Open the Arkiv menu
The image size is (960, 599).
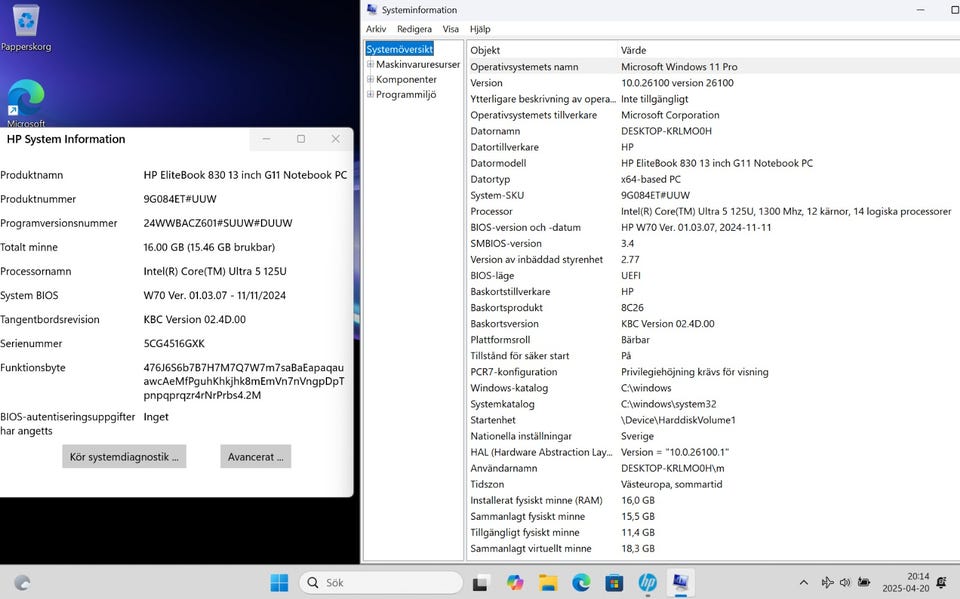376,29
